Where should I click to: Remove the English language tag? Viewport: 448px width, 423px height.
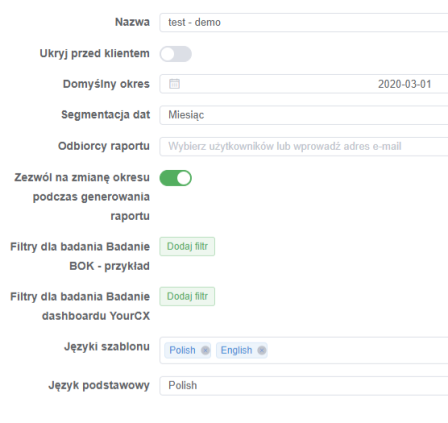tap(262, 350)
